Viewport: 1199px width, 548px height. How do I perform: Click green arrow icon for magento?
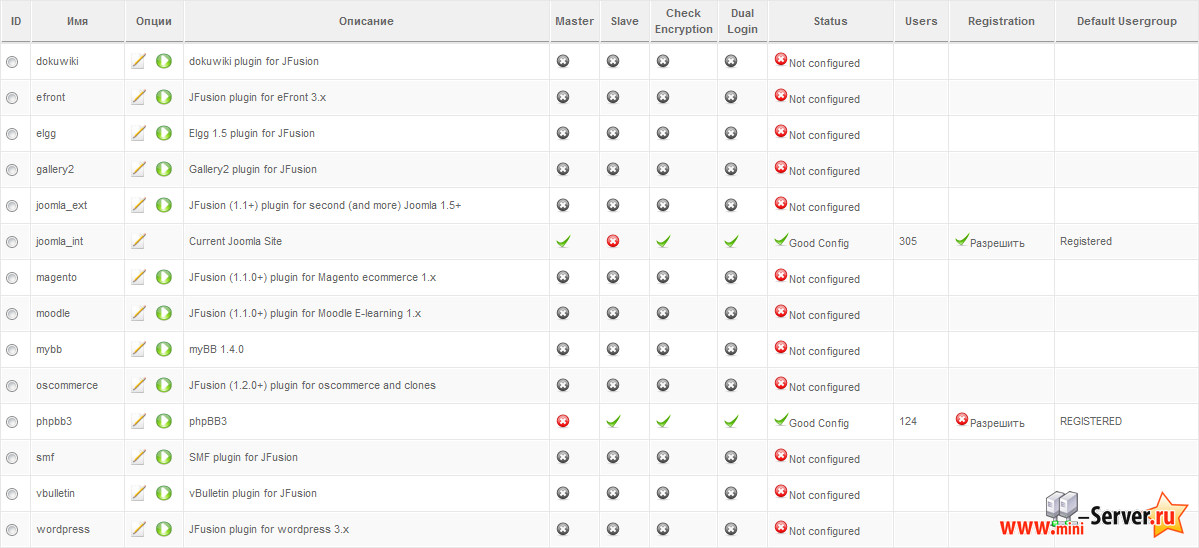click(x=164, y=277)
